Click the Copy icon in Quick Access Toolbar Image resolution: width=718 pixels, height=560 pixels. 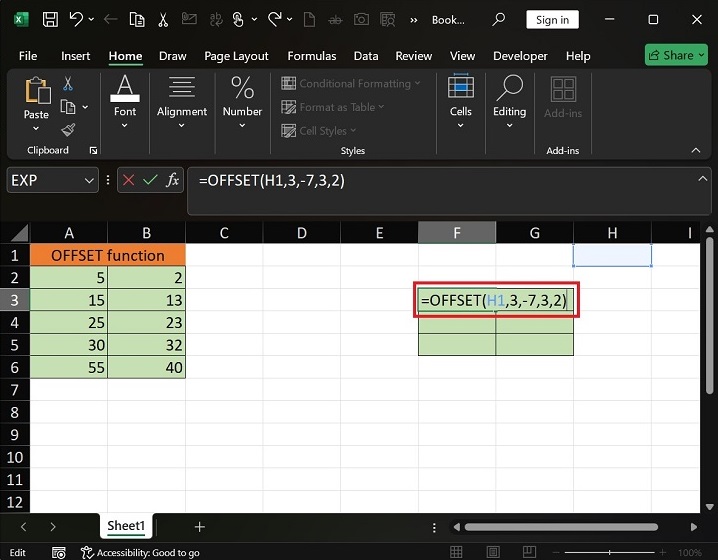(137, 19)
